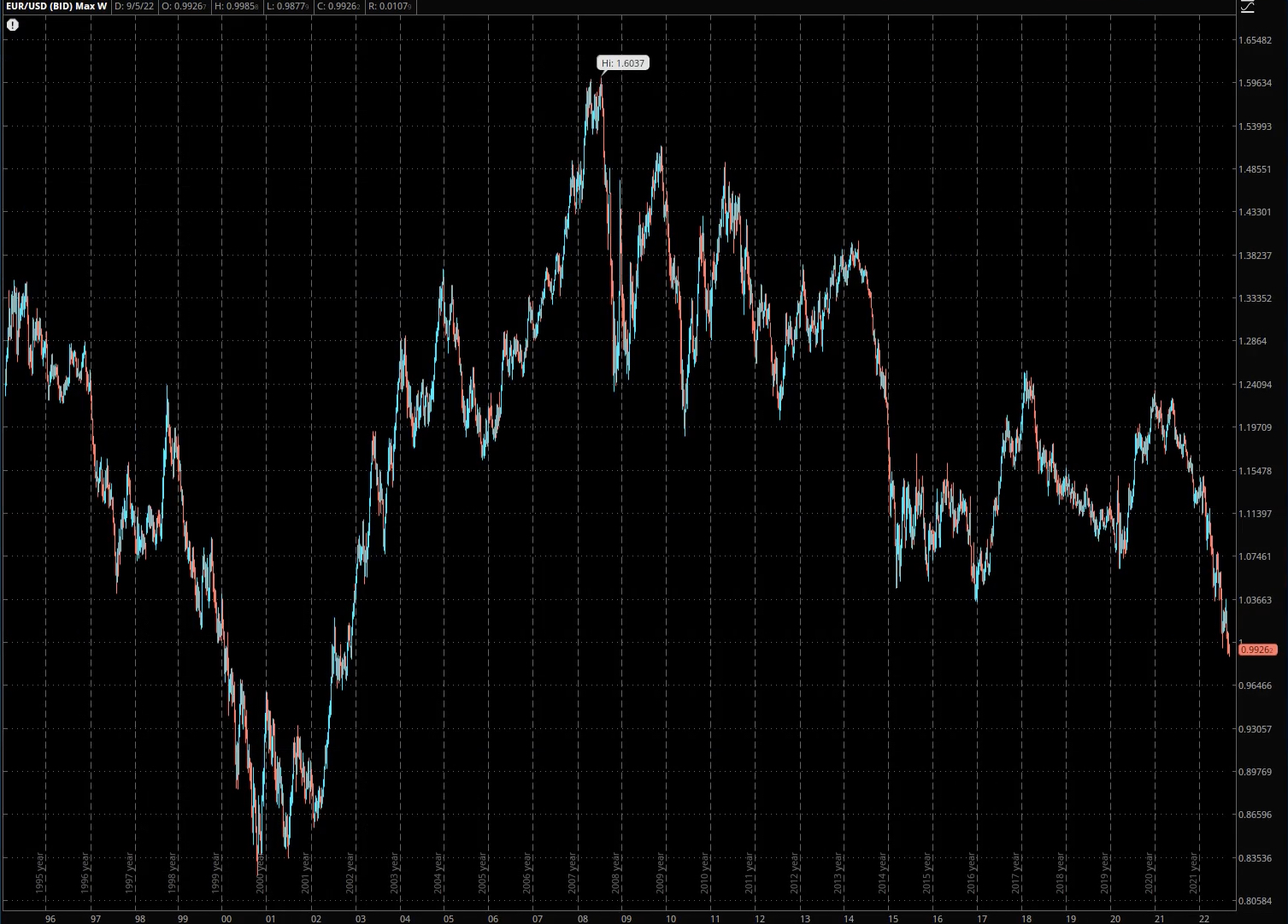Click the 08 label on time axis
Viewport: 1288px width, 924px height.
(582, 919)
